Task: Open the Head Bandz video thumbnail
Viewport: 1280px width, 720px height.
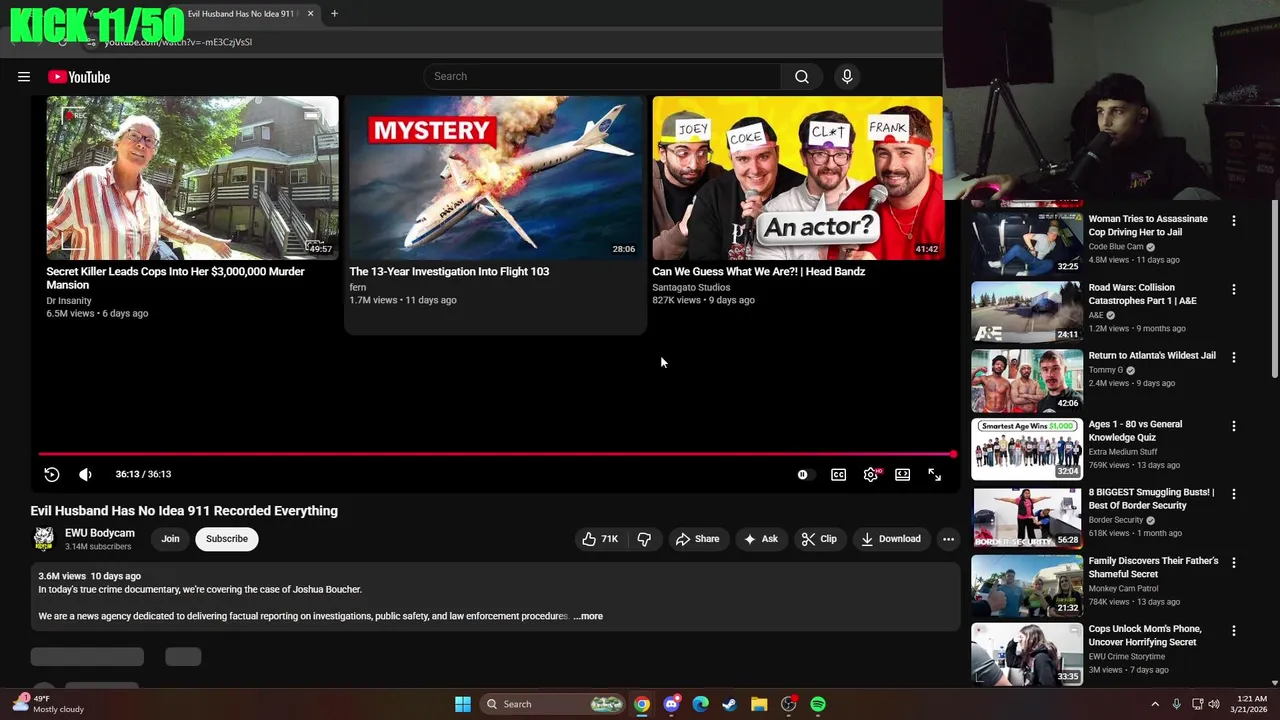Action: (x=798, y=178)
